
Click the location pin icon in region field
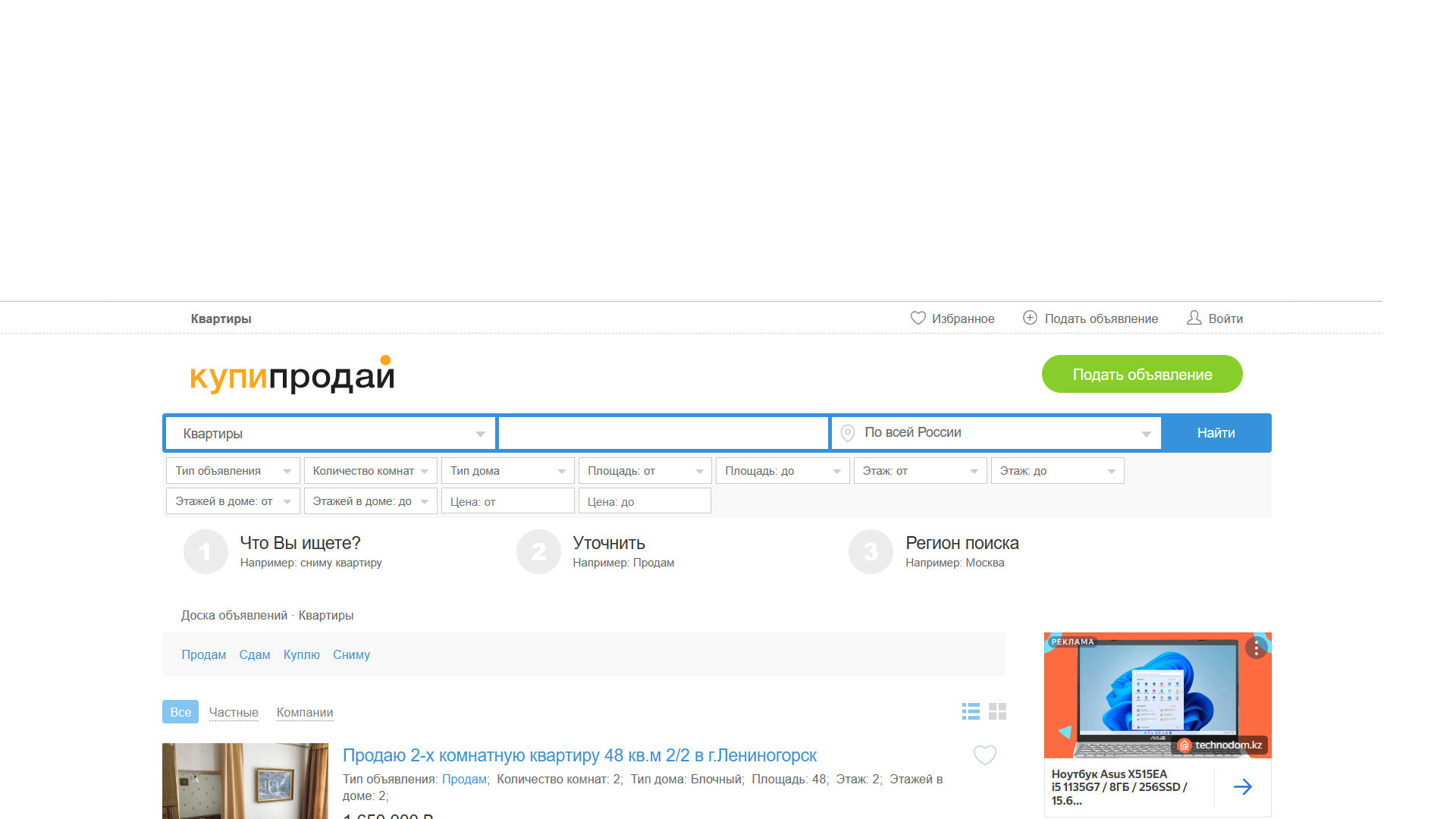coord(848,433)
